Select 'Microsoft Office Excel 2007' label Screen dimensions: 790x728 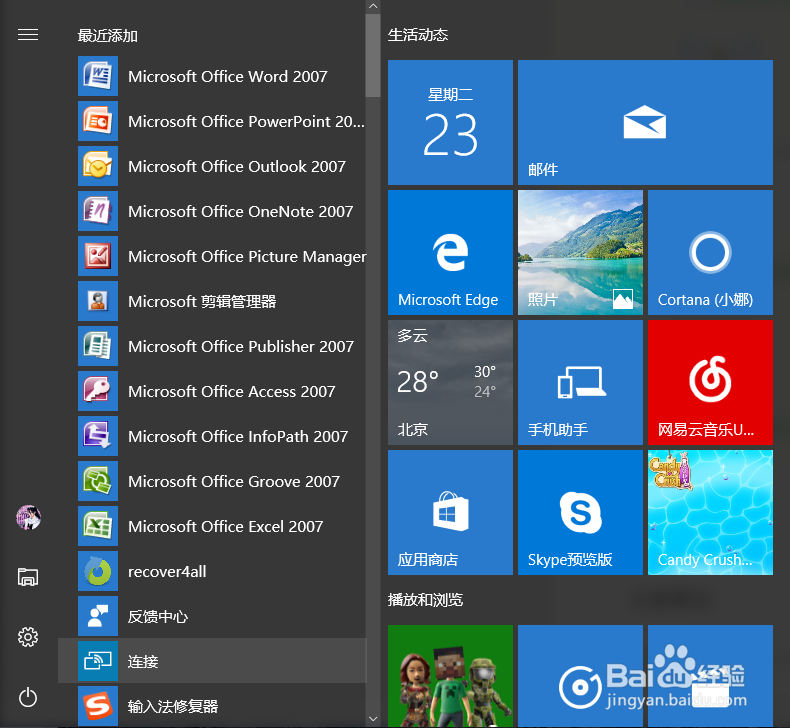pos(225,526)
